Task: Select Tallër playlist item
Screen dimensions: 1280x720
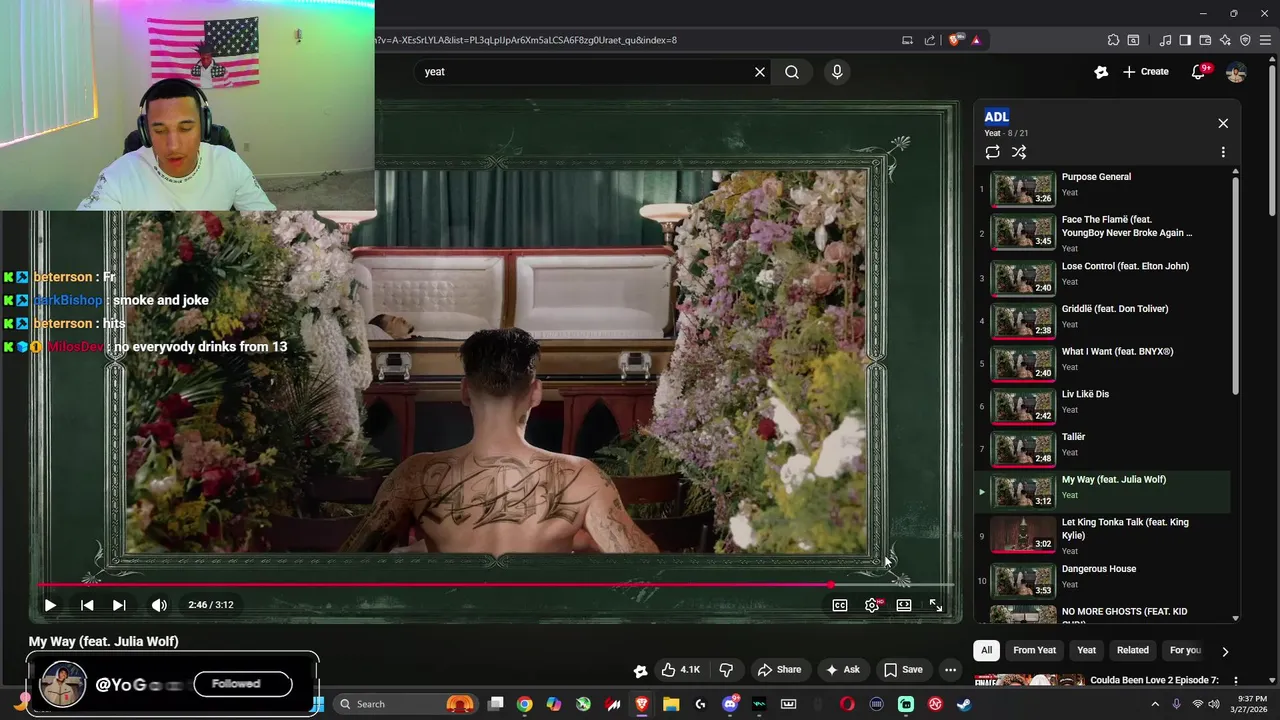Action: click(x=1103, y=449)
